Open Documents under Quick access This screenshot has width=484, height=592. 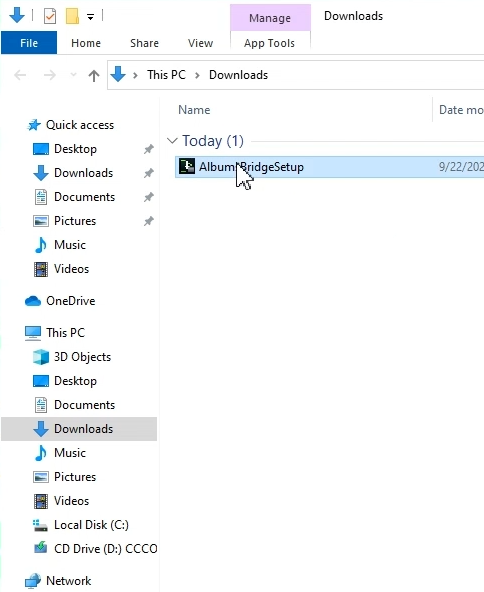(x=85, y=197)
